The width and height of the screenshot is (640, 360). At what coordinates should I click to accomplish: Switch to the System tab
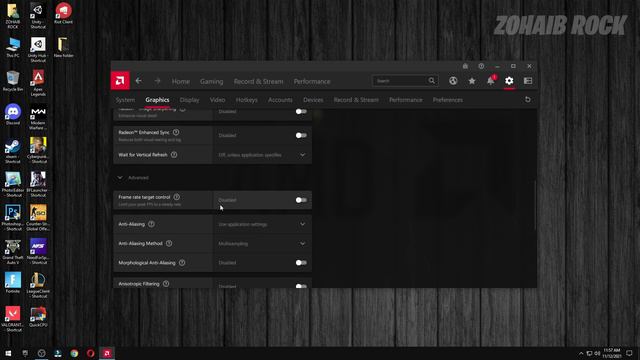[125, 100]
